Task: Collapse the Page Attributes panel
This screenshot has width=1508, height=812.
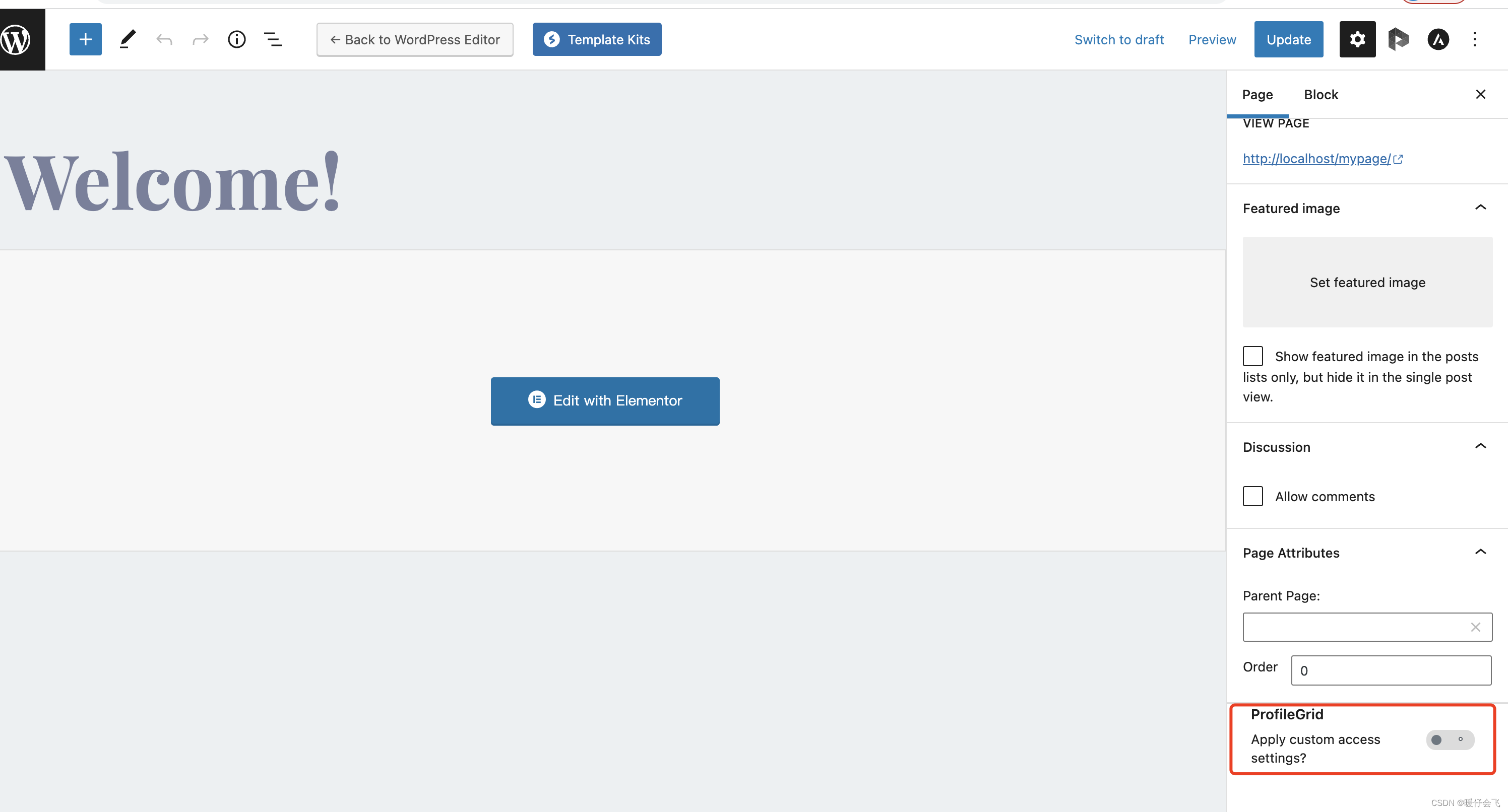Action: [1480, 552]
